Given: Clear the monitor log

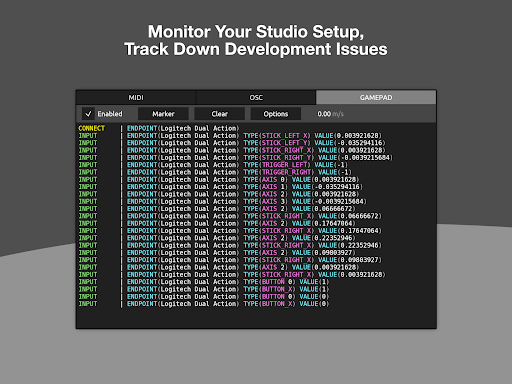Looking at the screenshot, I should (220, 114).
